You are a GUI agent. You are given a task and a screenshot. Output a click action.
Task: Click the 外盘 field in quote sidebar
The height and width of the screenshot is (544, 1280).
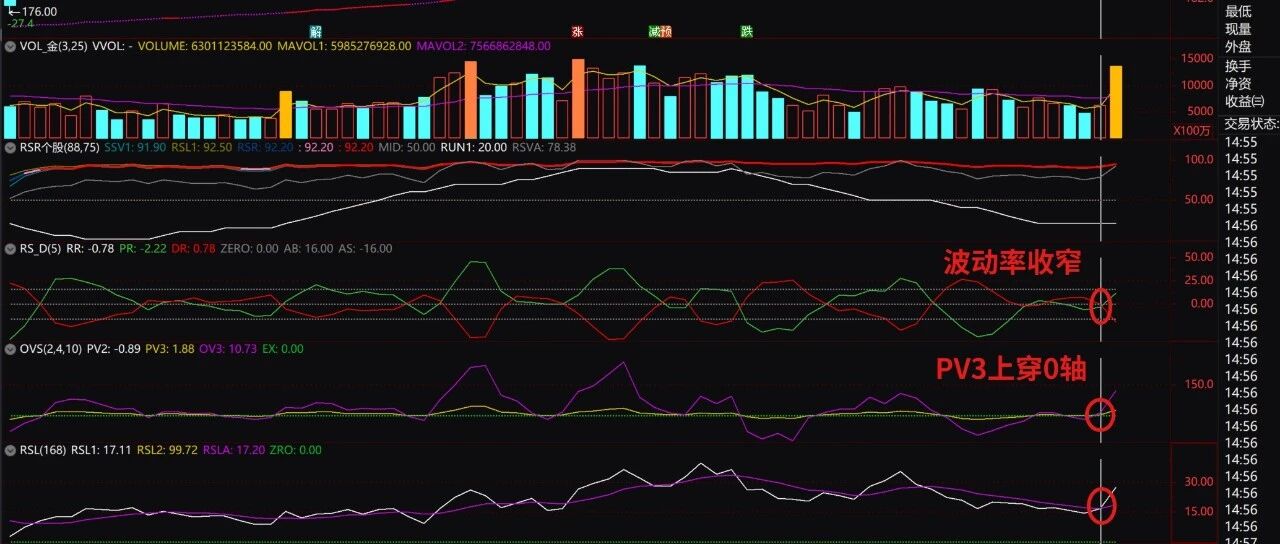[1238, 47]
